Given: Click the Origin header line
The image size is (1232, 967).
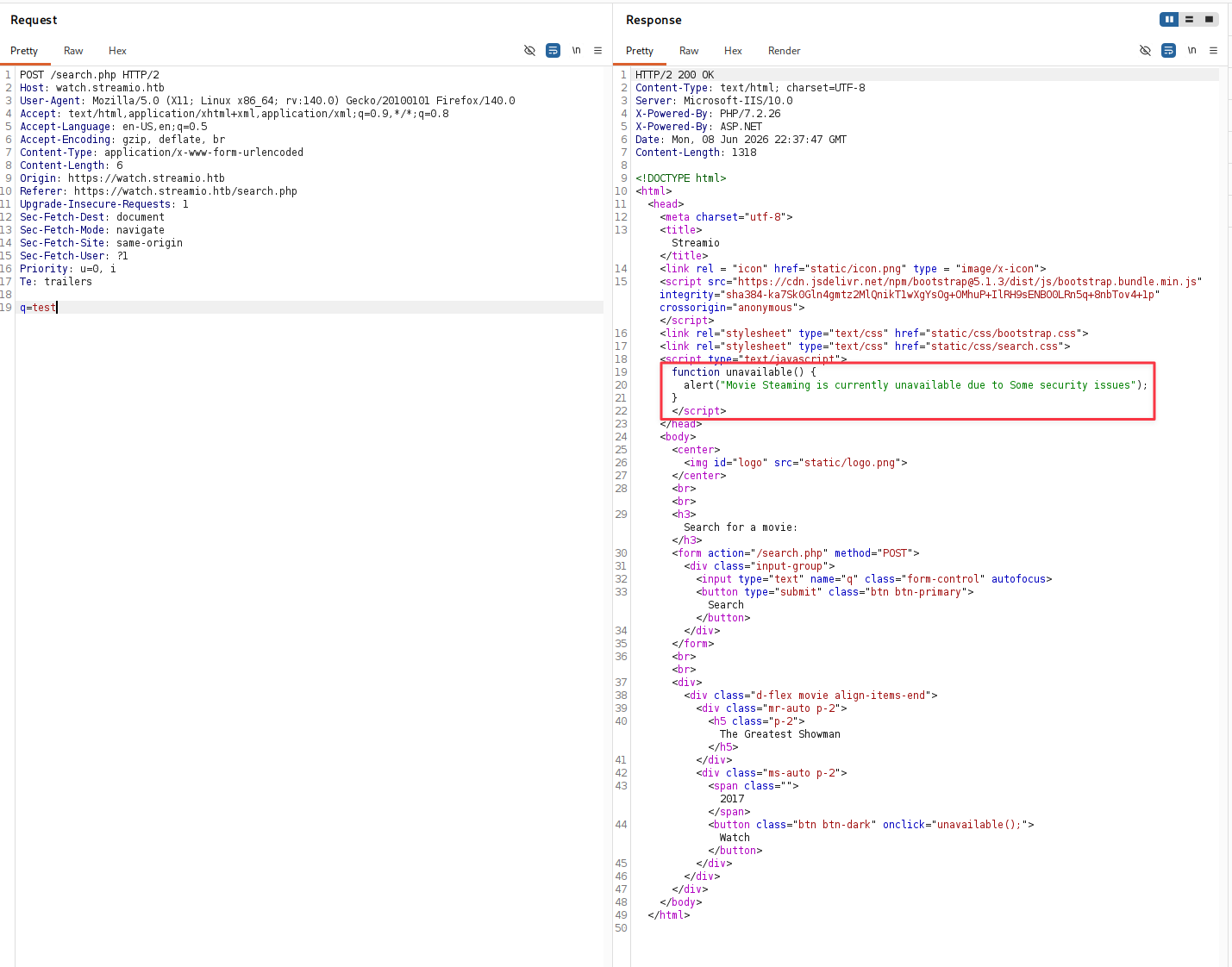Looking at the screenshot, I should click(122, 178).
